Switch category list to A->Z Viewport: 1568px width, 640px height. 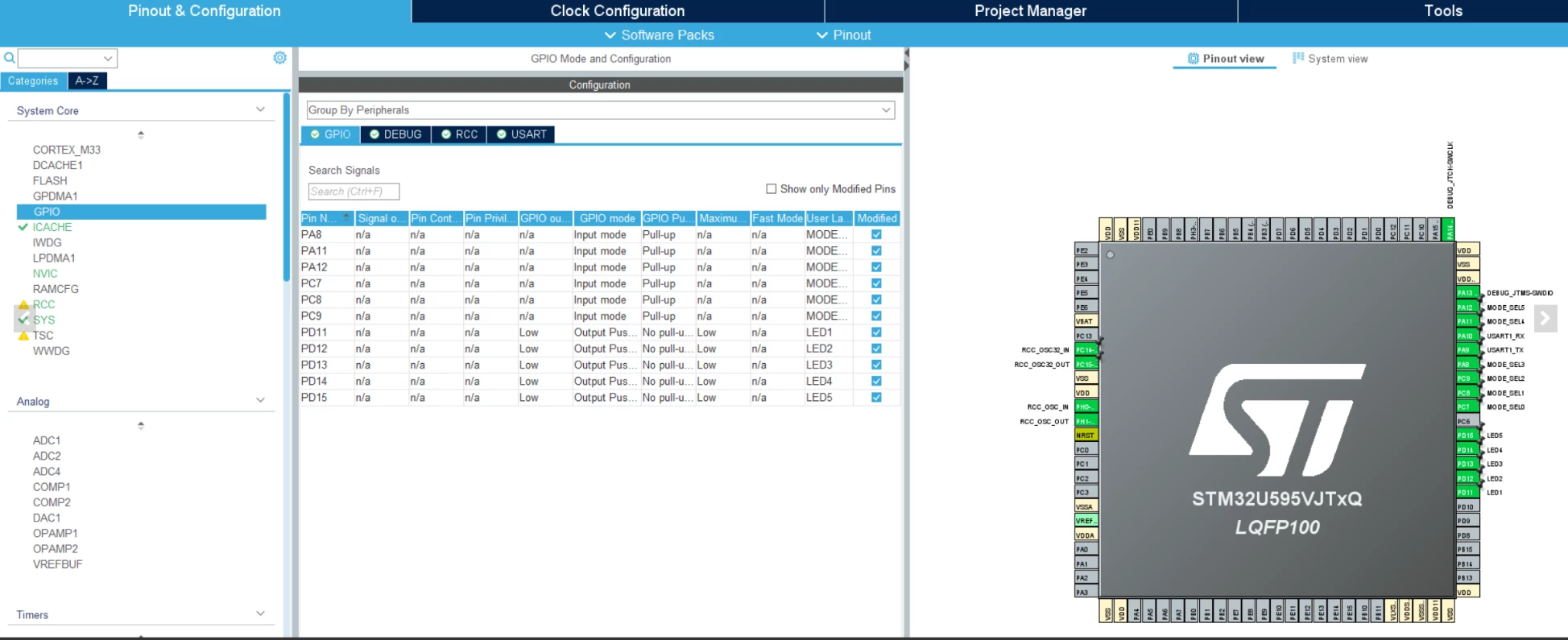(x=87, y=81)
